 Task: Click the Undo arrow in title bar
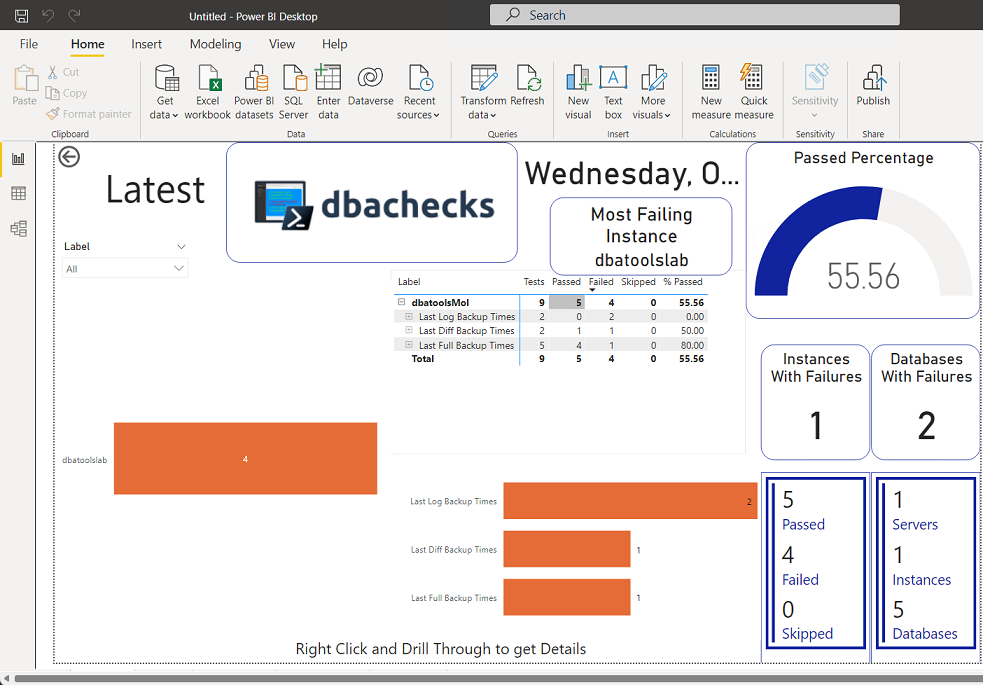[48, 15]
